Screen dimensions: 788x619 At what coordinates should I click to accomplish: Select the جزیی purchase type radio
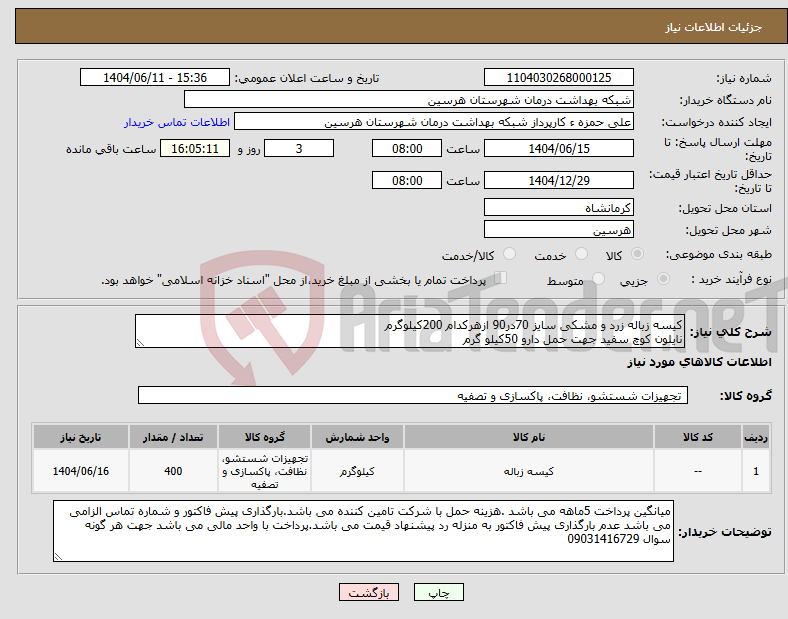[x=663, y=278]
